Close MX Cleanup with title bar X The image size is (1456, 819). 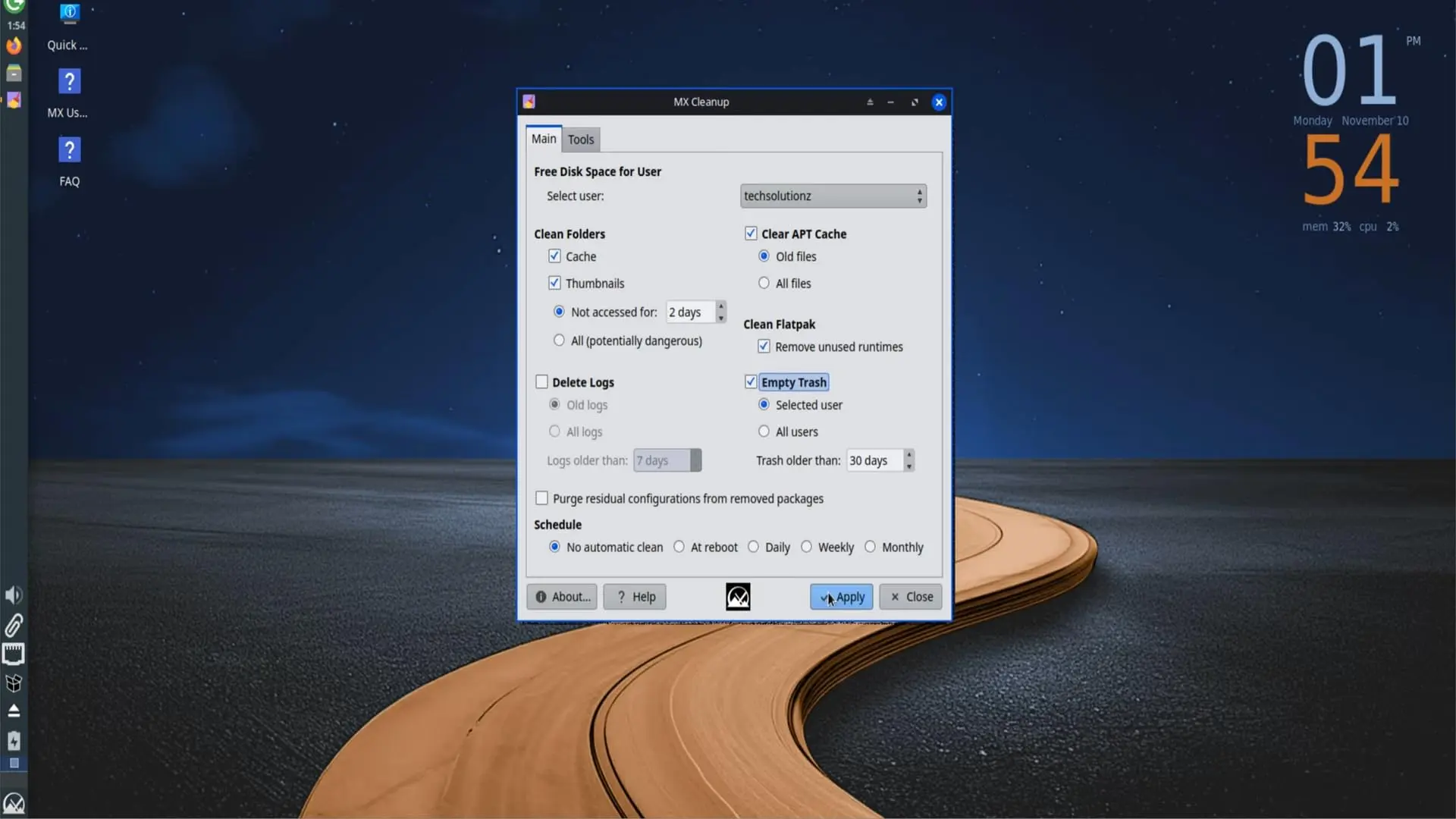(x=939, y=102)
